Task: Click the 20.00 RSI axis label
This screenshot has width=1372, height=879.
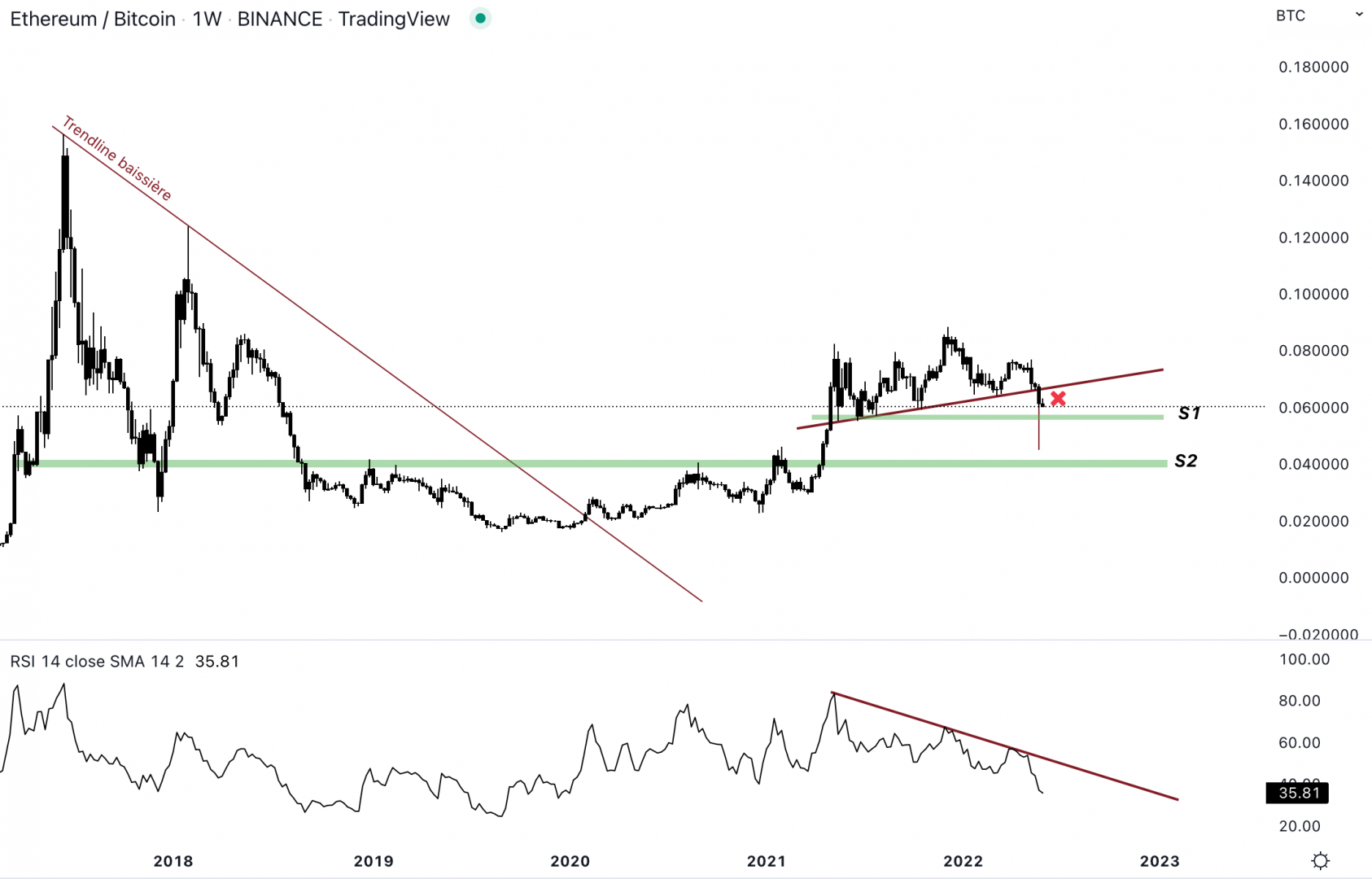Action: click(x=1300, y=826)
